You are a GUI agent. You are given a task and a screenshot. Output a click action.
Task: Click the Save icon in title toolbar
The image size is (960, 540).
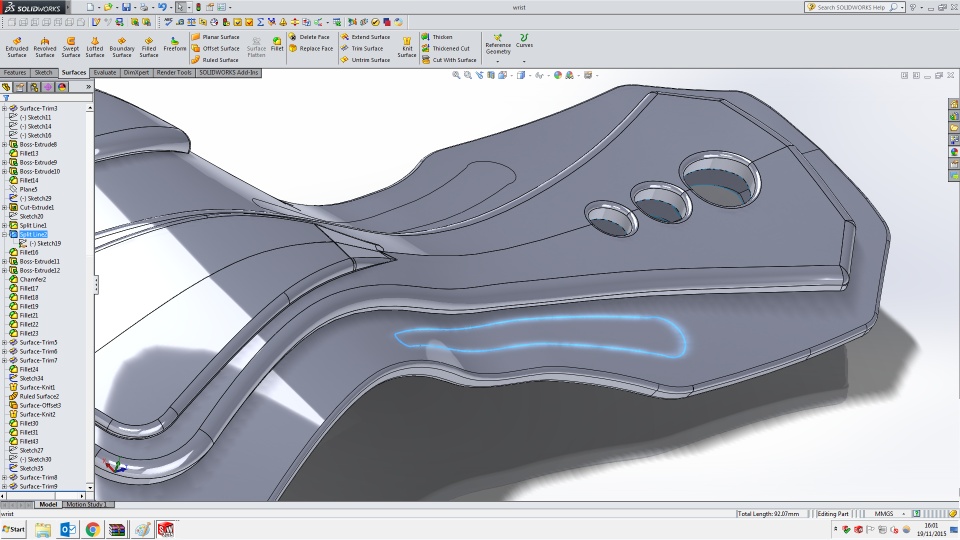[x=126, y=7]
